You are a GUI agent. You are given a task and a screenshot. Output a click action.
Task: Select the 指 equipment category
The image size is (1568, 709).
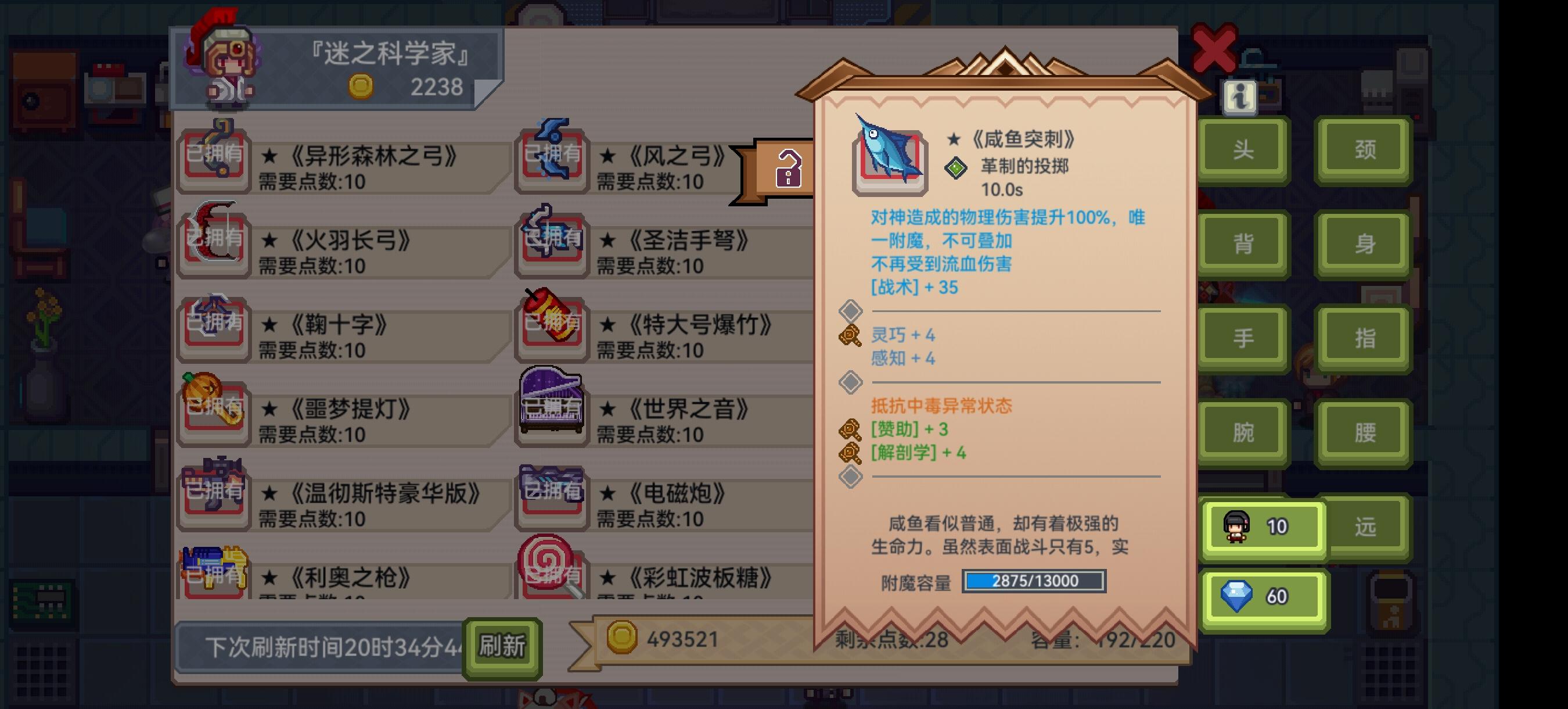(1364, 338)
